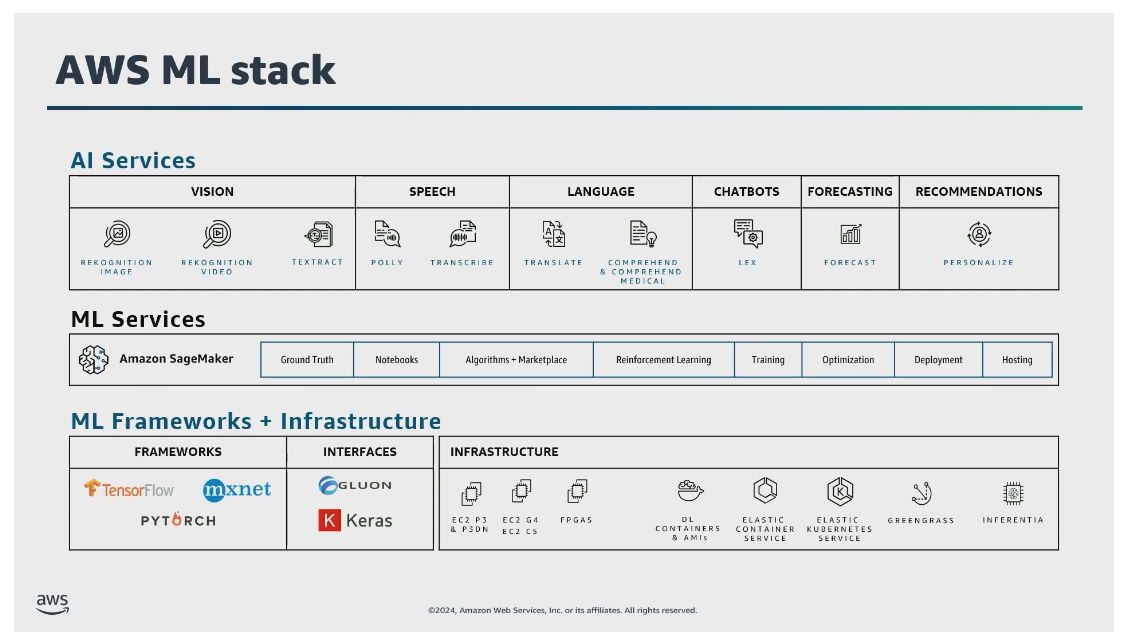Click the VISION column header

point(212,192)
